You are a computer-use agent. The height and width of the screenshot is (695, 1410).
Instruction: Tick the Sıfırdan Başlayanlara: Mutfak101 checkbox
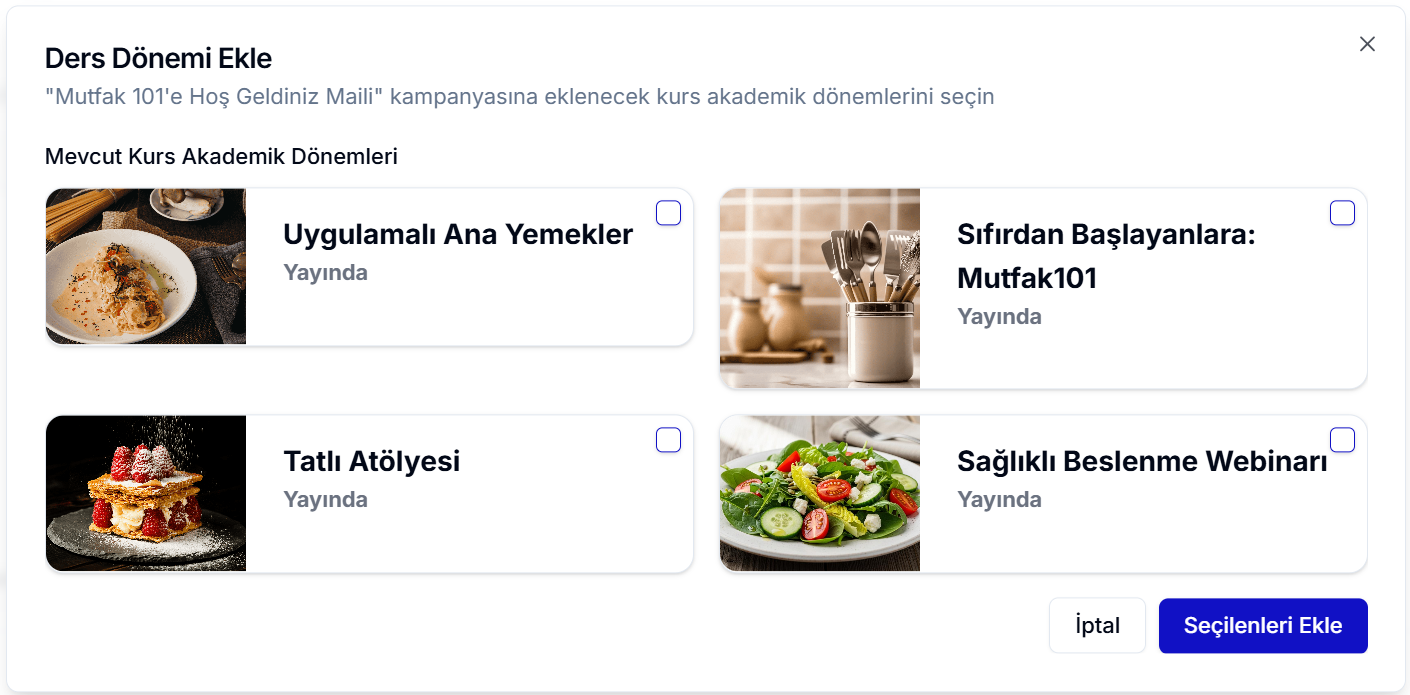click(x=1342, y=213)
